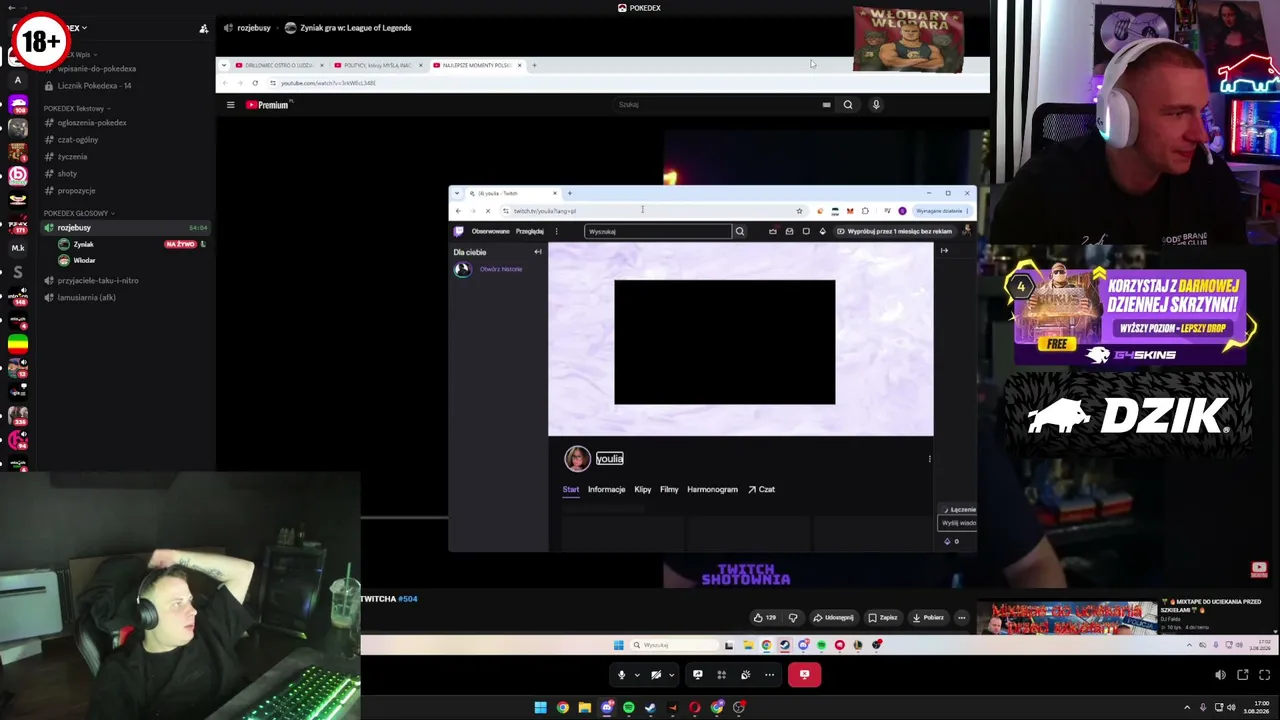Pop out the Discord call window

[x=1243, y=675]
